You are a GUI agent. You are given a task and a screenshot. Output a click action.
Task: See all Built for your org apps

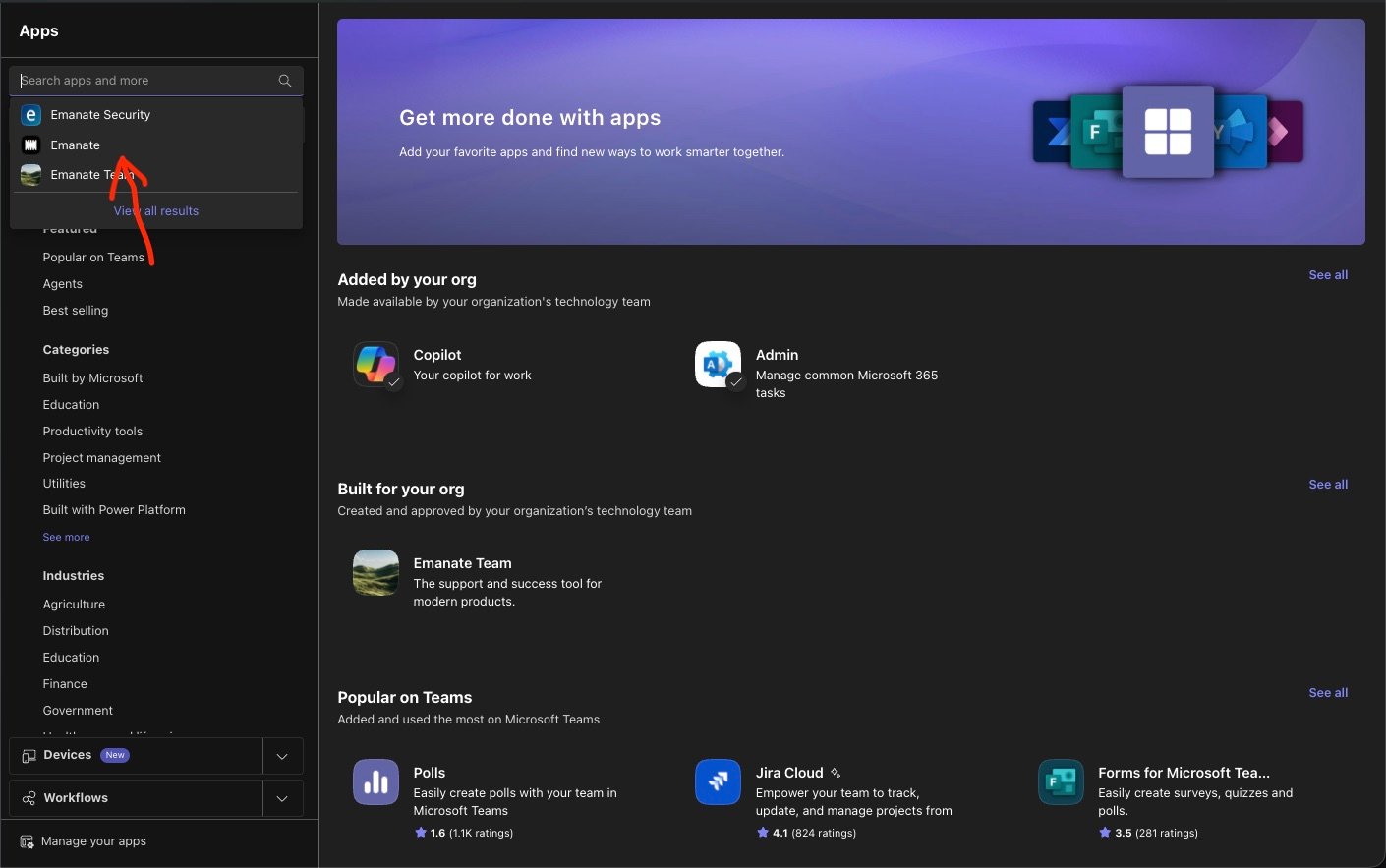(x=1328, y=485)
